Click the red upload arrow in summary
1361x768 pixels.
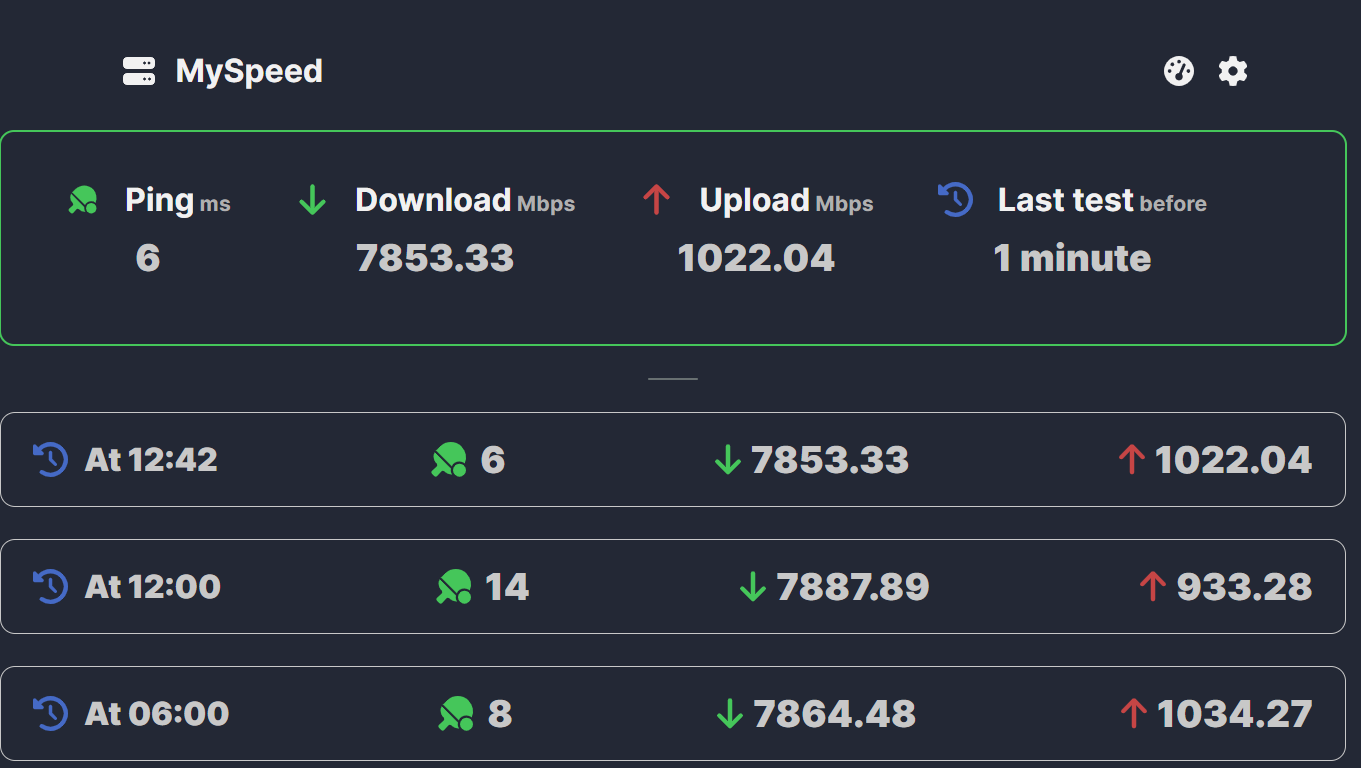[656, 200]
